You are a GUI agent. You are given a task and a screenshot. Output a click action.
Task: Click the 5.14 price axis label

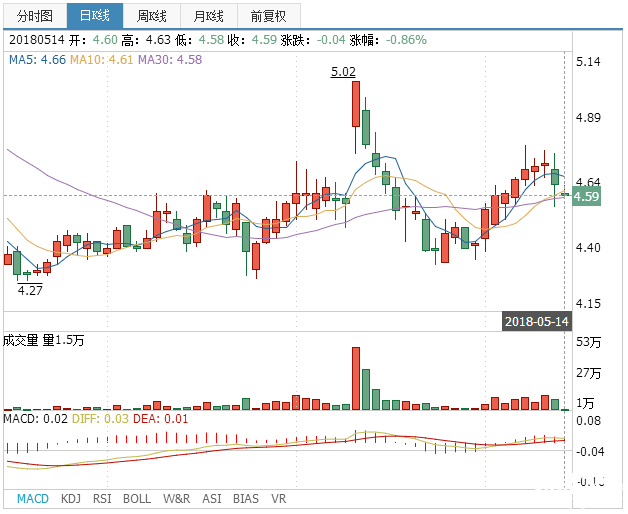pos(588,62)
